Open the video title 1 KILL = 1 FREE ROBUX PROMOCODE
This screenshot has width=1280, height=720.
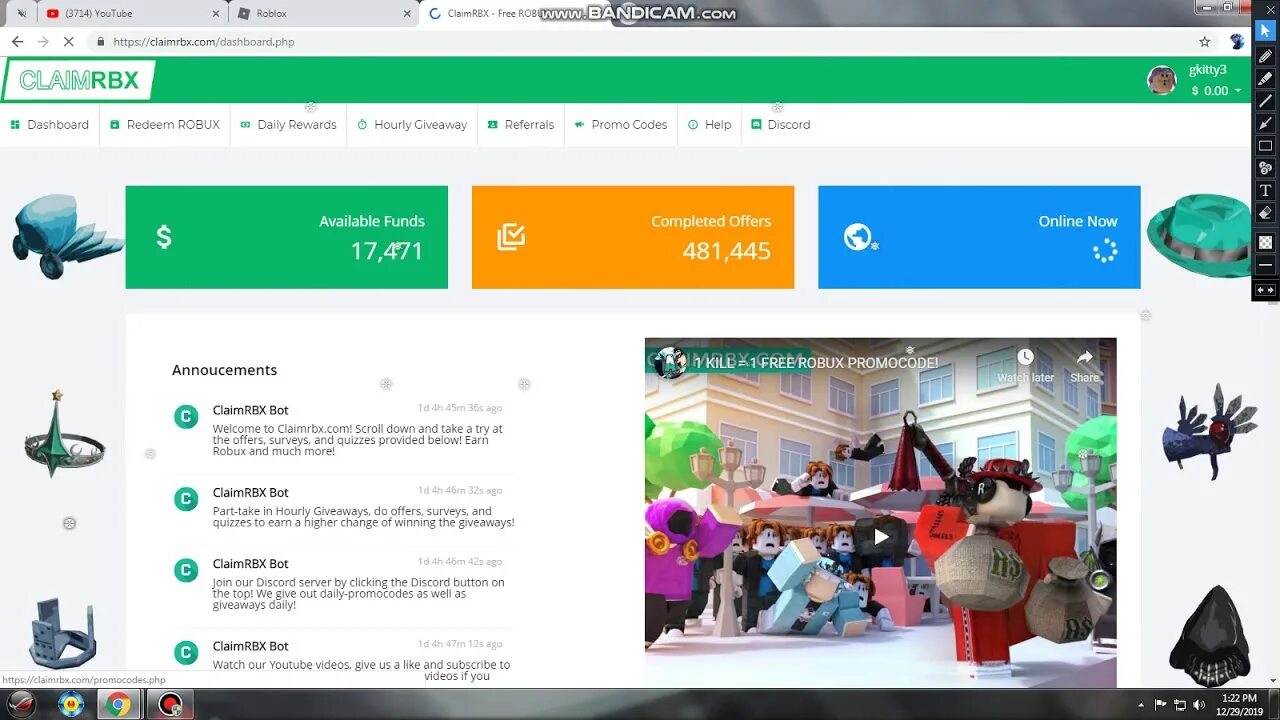coord(816,363)
